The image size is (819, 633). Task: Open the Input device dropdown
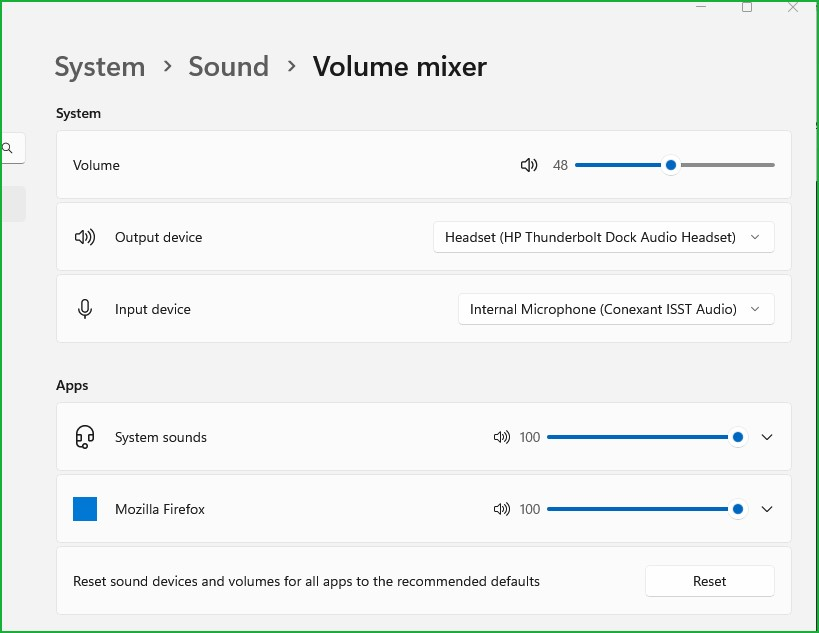615,309
